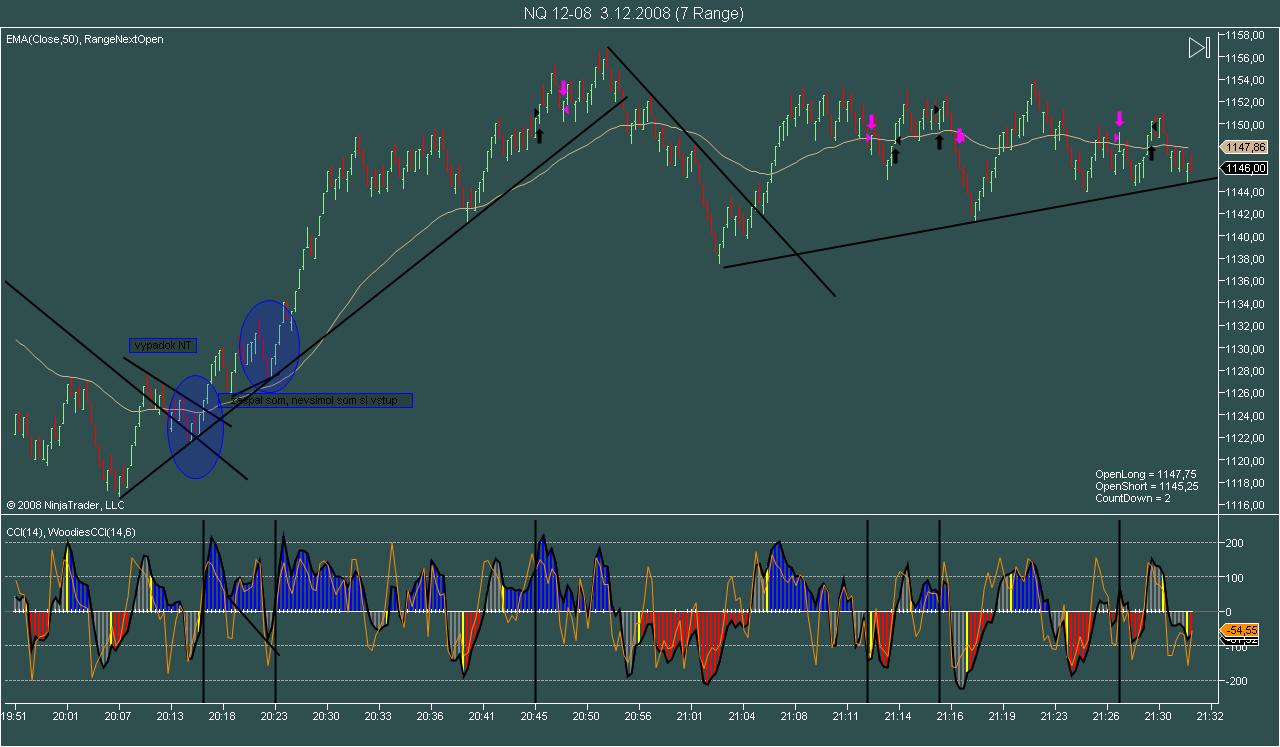
Task: Select the 'zaspal som, nevsimol som si vstup' note
Action: (x=316, y=400)
